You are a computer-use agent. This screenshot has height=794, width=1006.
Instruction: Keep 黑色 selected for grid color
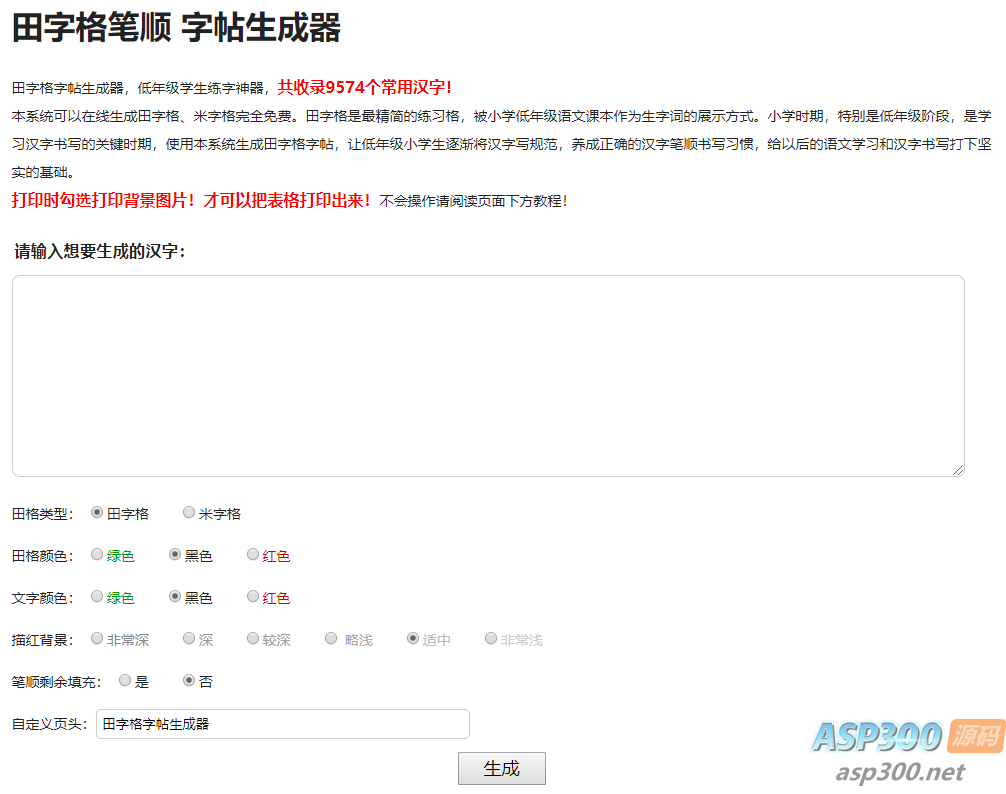tap(174, 554)
